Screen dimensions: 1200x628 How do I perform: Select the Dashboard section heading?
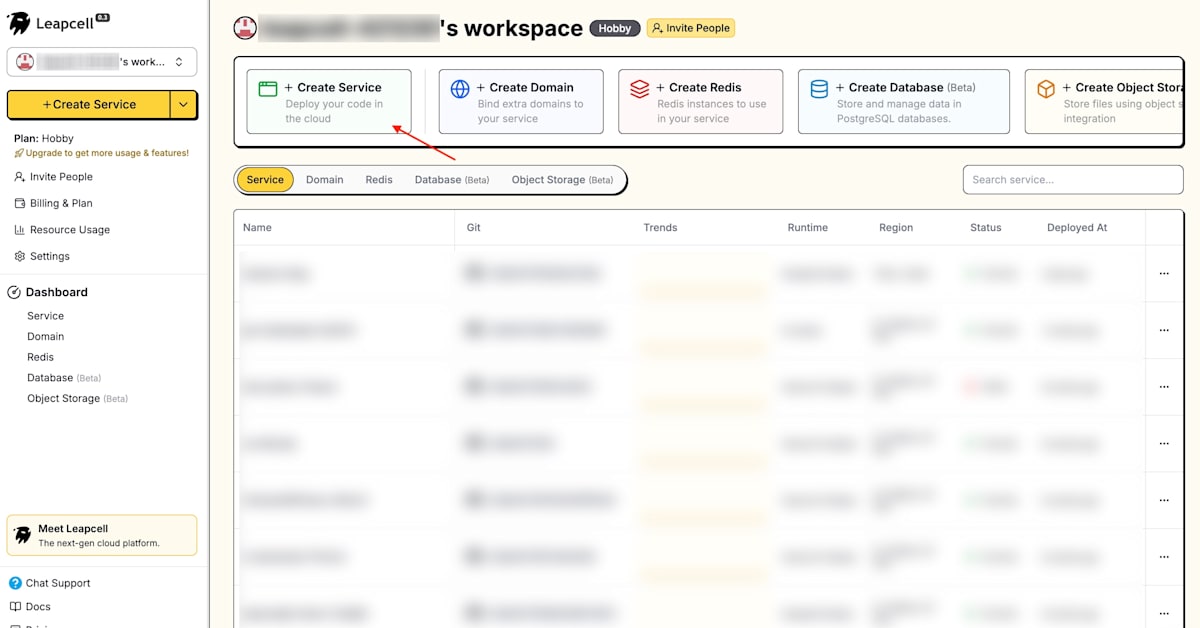pyautogui.click(x=48, y=292)
